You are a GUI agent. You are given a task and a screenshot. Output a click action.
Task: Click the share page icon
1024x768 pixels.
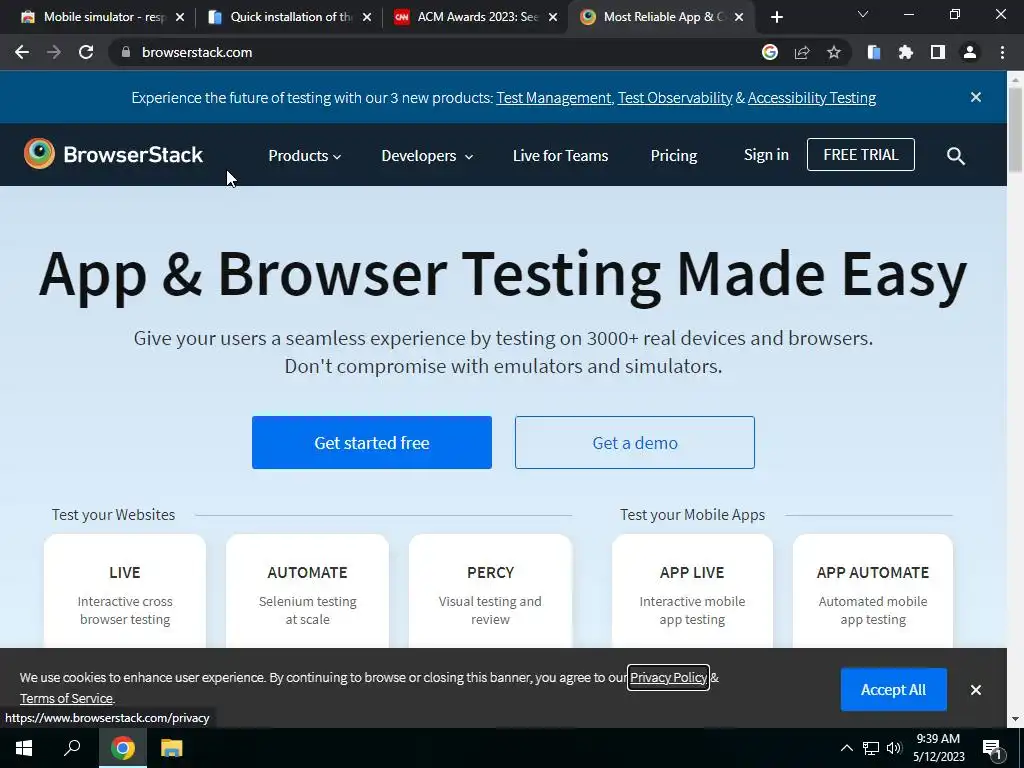(802, 52)
